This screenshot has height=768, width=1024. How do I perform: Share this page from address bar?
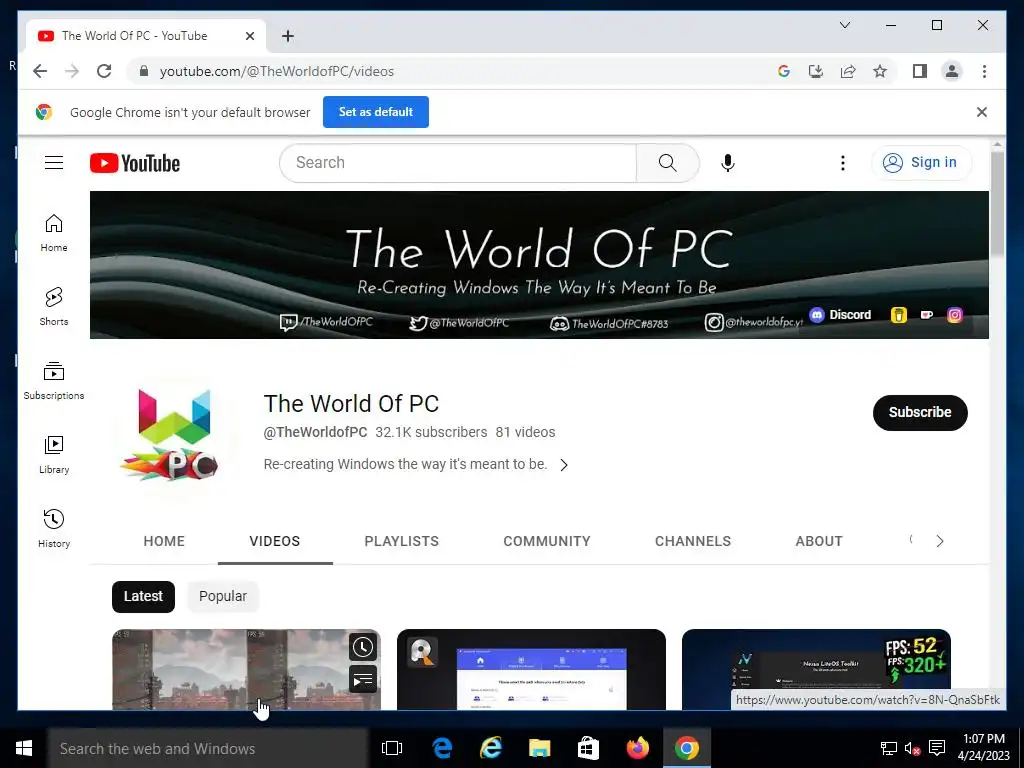click(x=848, y=71)
